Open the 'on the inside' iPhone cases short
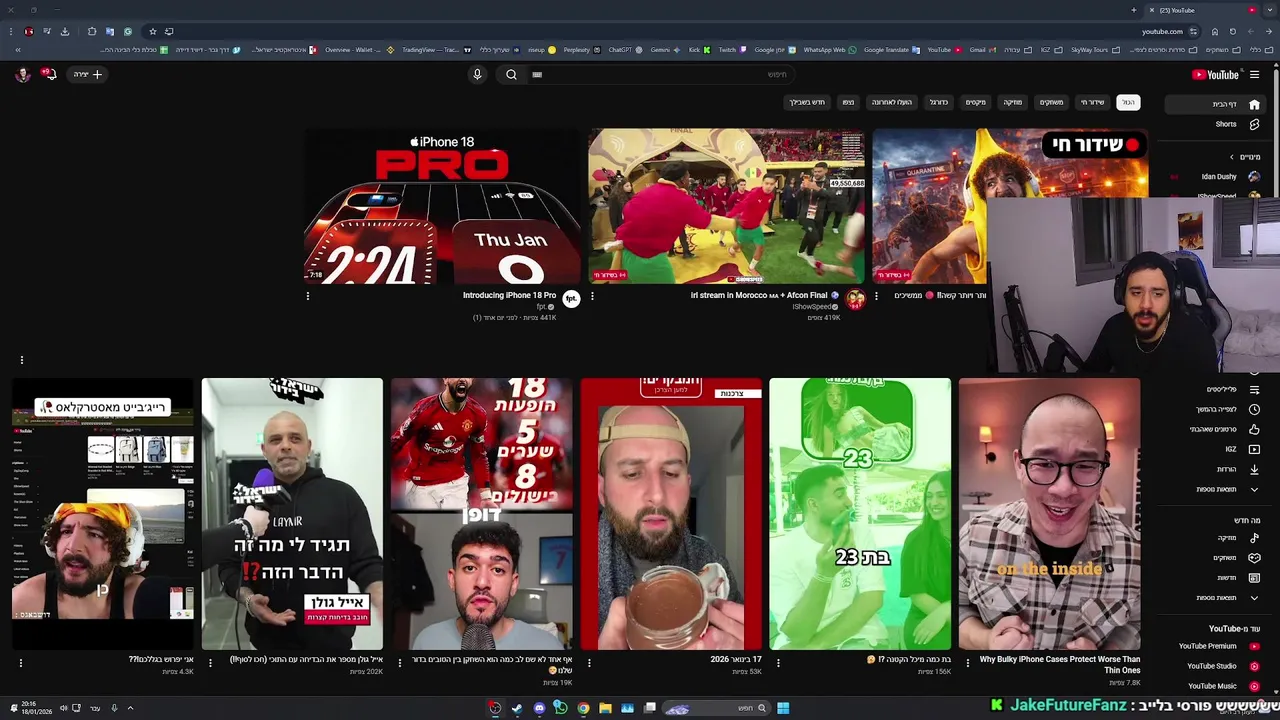This screenshot has height=720, width=1280. 1049,514
